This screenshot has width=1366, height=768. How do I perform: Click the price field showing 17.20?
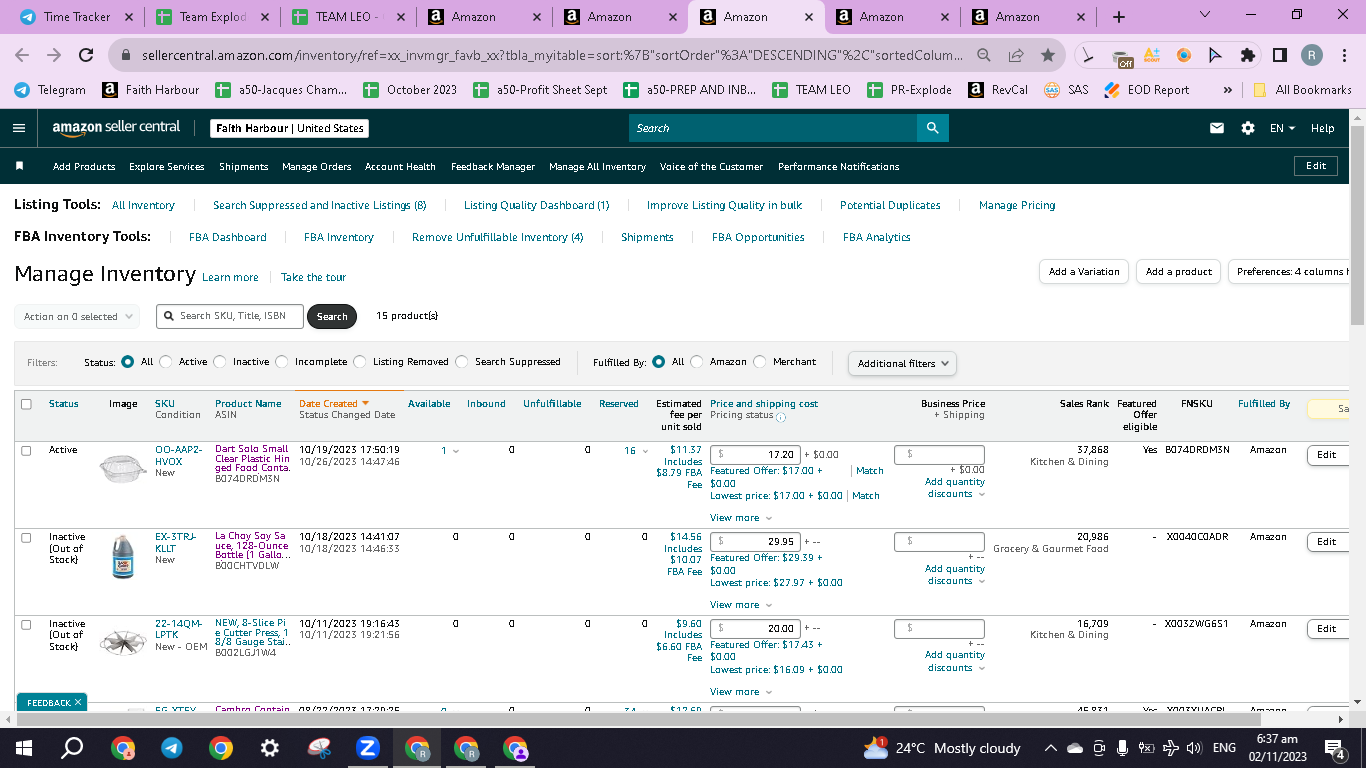755,455
